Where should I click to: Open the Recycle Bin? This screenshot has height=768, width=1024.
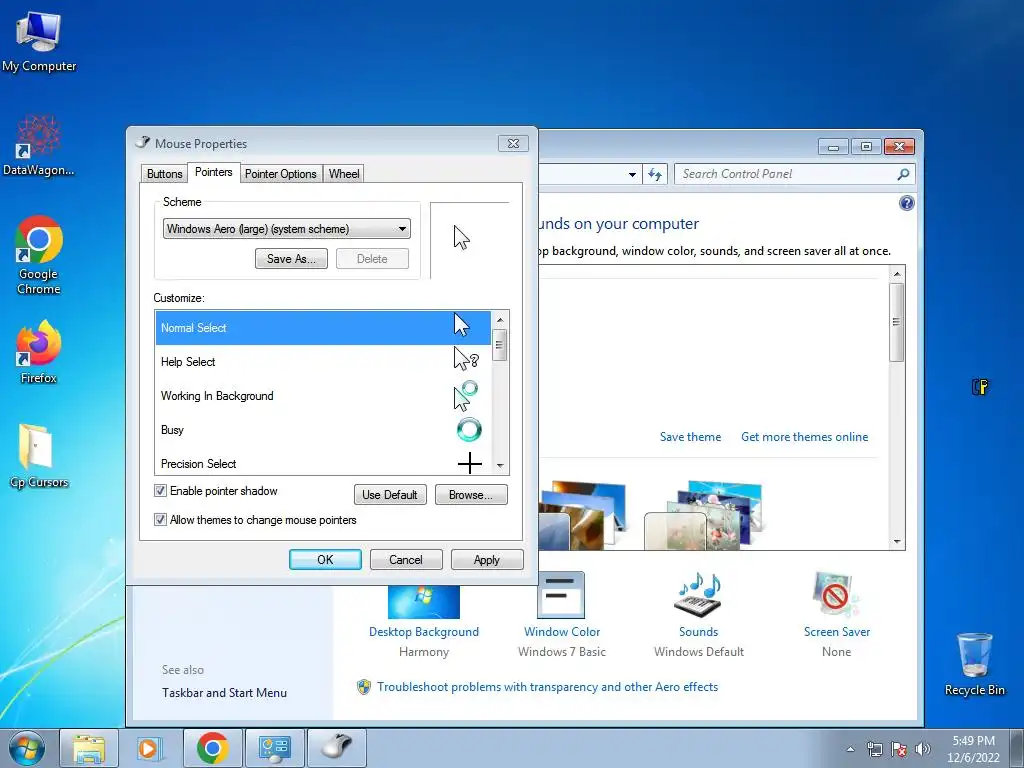click(x=974, y=664)
